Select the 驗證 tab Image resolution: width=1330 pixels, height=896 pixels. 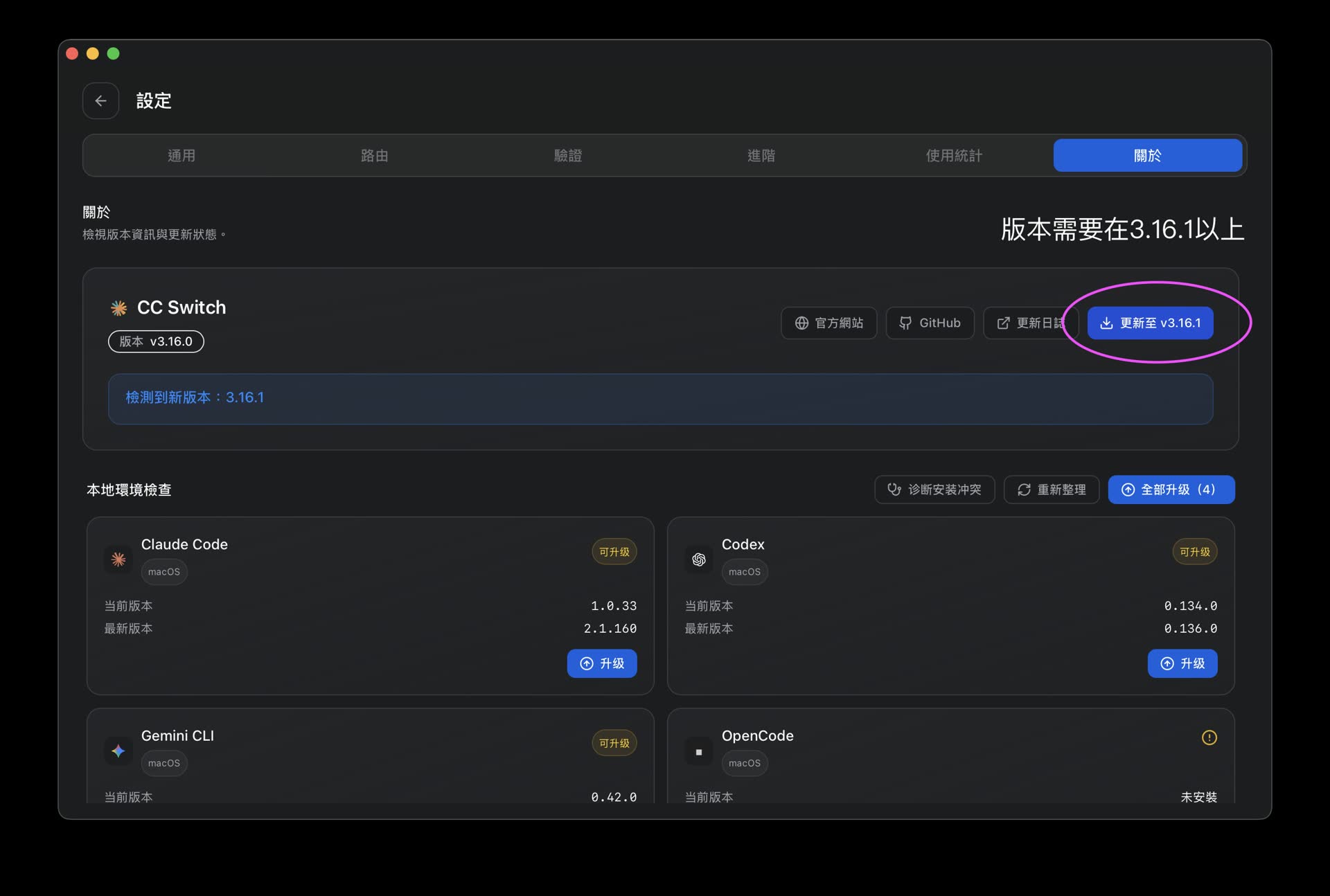568,156
